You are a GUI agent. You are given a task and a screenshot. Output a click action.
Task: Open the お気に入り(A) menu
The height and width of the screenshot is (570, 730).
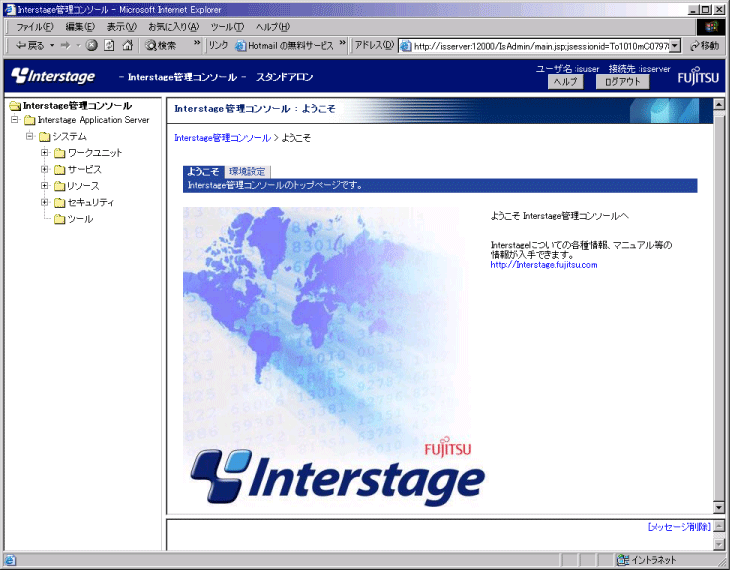click(174, 27)
